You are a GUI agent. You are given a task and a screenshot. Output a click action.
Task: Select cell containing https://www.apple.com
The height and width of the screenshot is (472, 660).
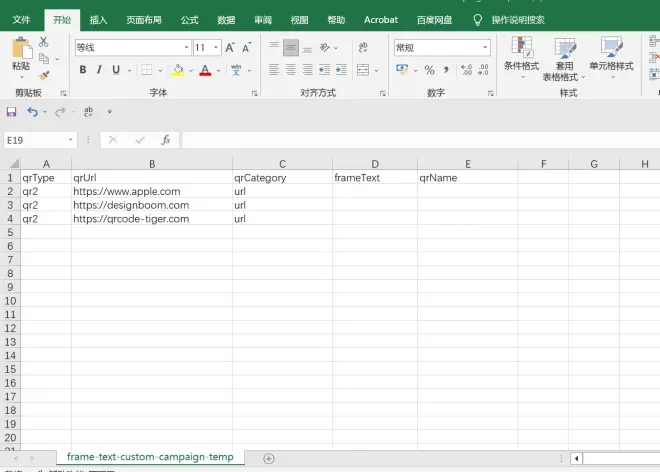(151, 191)
